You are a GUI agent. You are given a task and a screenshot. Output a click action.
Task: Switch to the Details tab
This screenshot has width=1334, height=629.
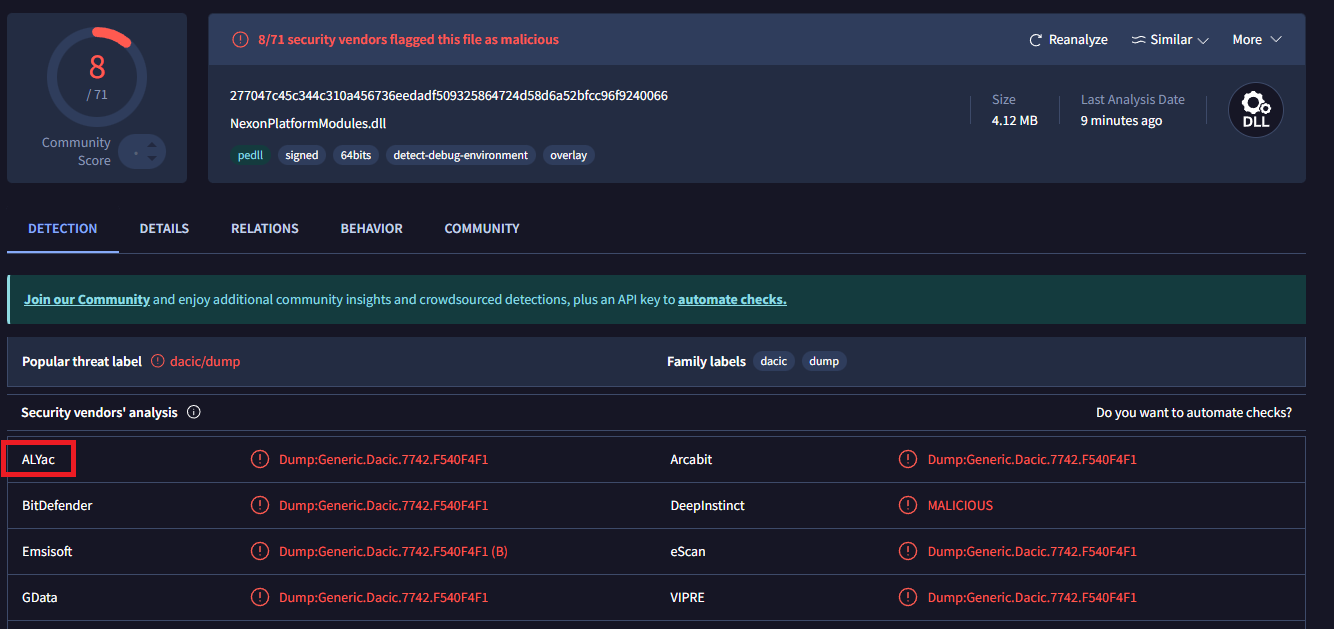(x=164, y=229)
